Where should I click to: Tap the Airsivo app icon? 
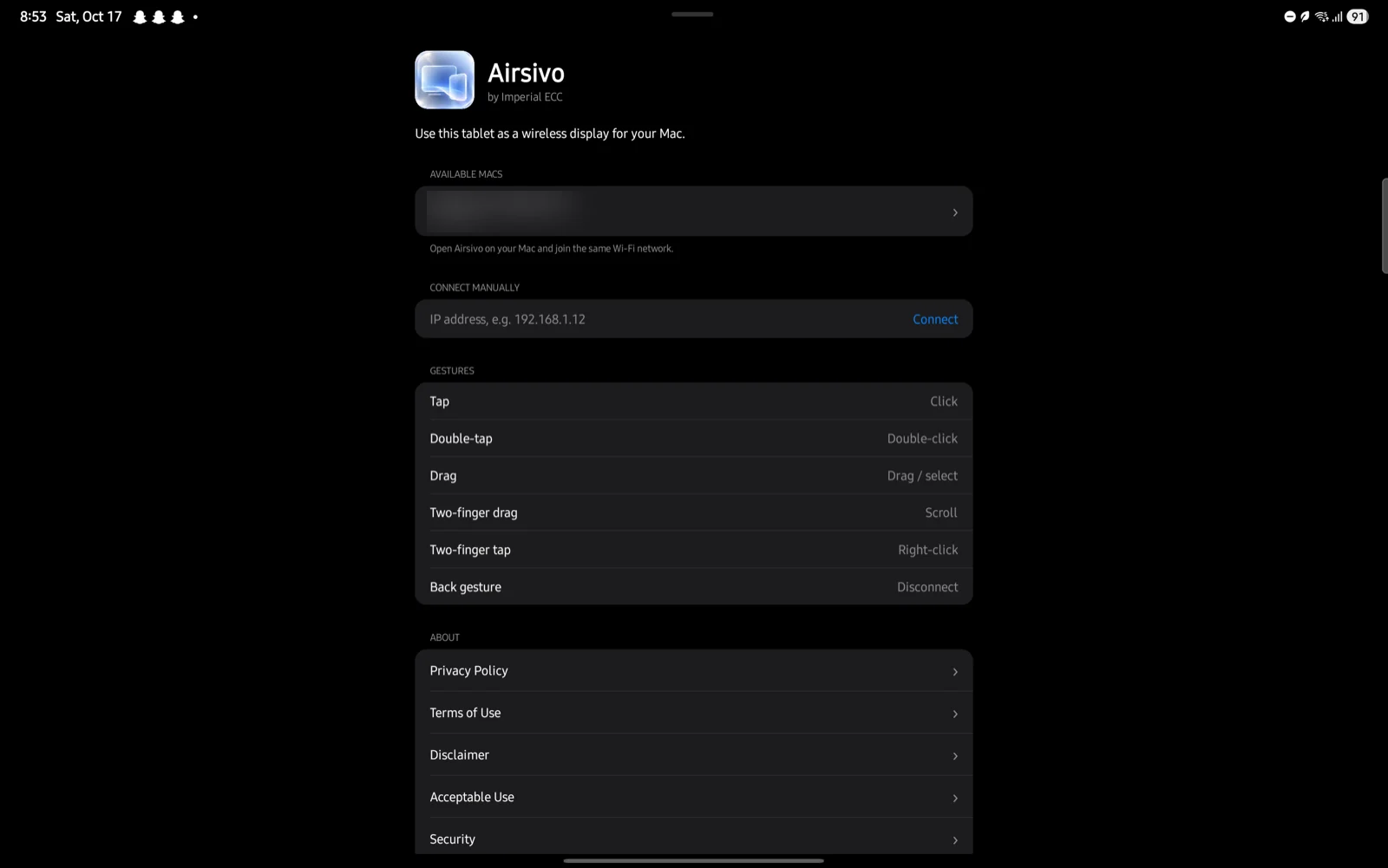pos(444,80)
